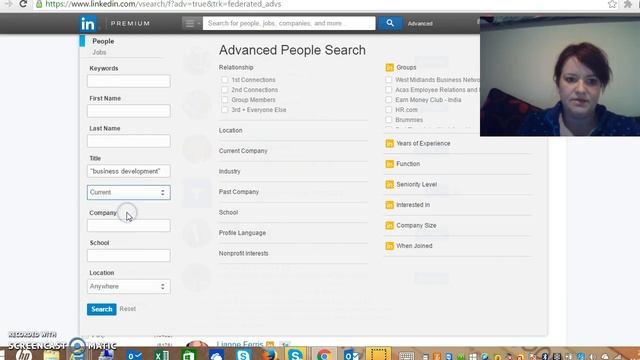This screenshot has width=640, height=360.
Task: Click the Title field containing business development
Action: point(129,171)
